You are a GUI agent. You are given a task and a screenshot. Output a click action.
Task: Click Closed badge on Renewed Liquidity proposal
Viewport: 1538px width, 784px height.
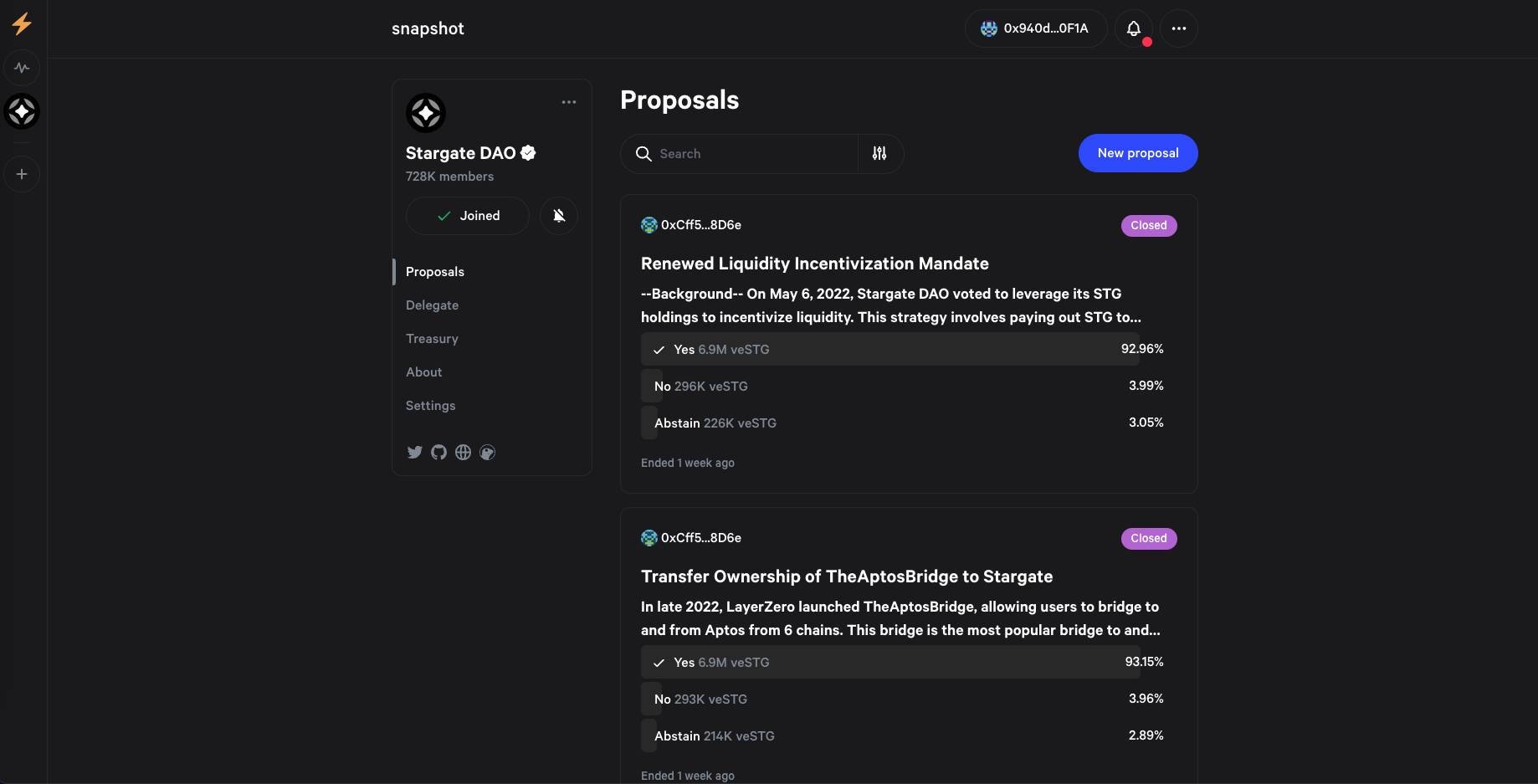1149,226
